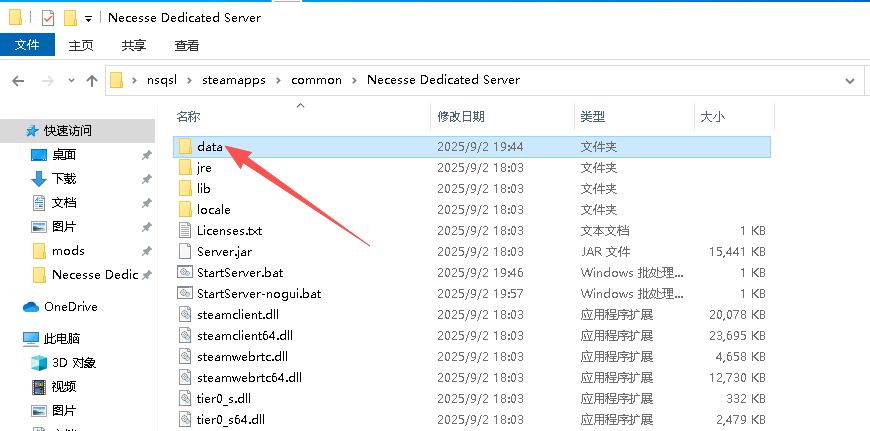Select the StartServer.bat batch file icon

[185, 272]
